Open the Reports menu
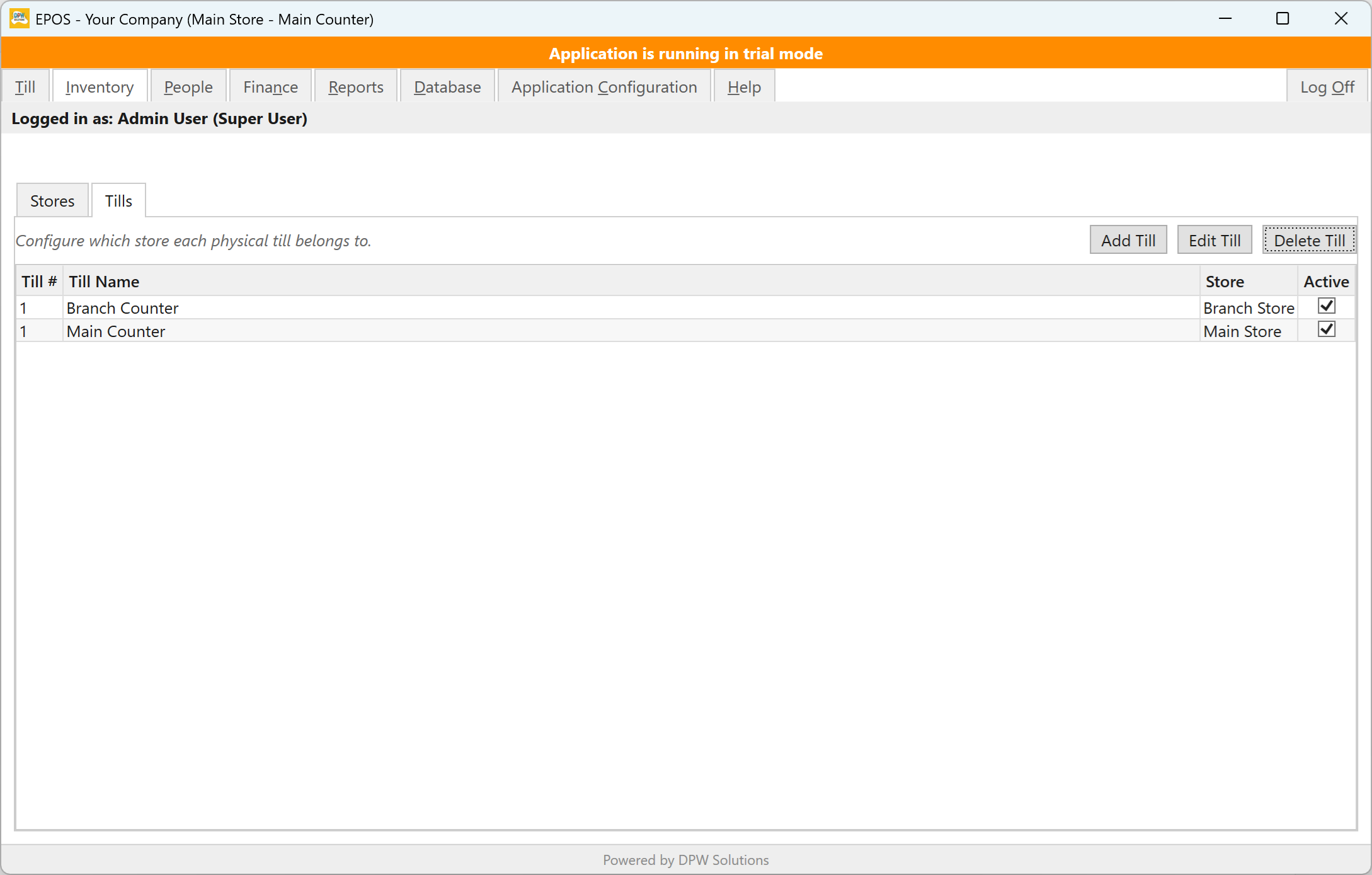Image resolution: width=1372 pixels, height=875 pixels. click(x=356, y=86)
